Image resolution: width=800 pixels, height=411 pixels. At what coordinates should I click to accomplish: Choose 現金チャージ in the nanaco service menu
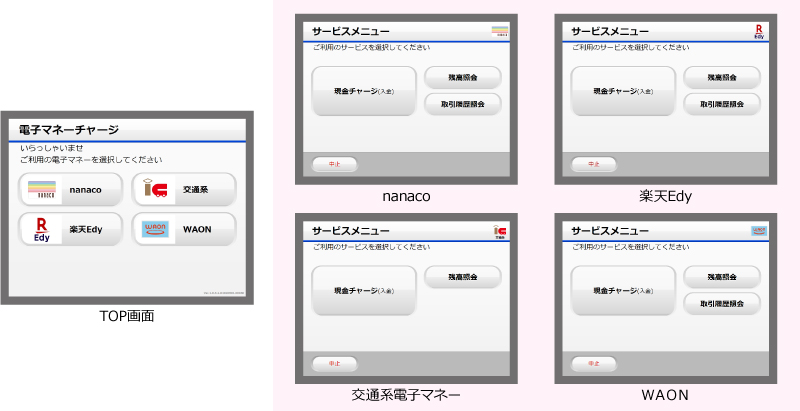click(364, 91)
